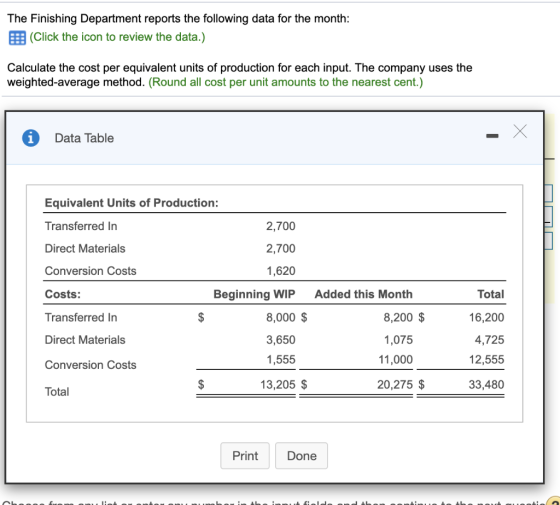This screenshot has width=560, height=505.
Task: Select the lowest answer input box on the right edge
Action: point(549,241)
